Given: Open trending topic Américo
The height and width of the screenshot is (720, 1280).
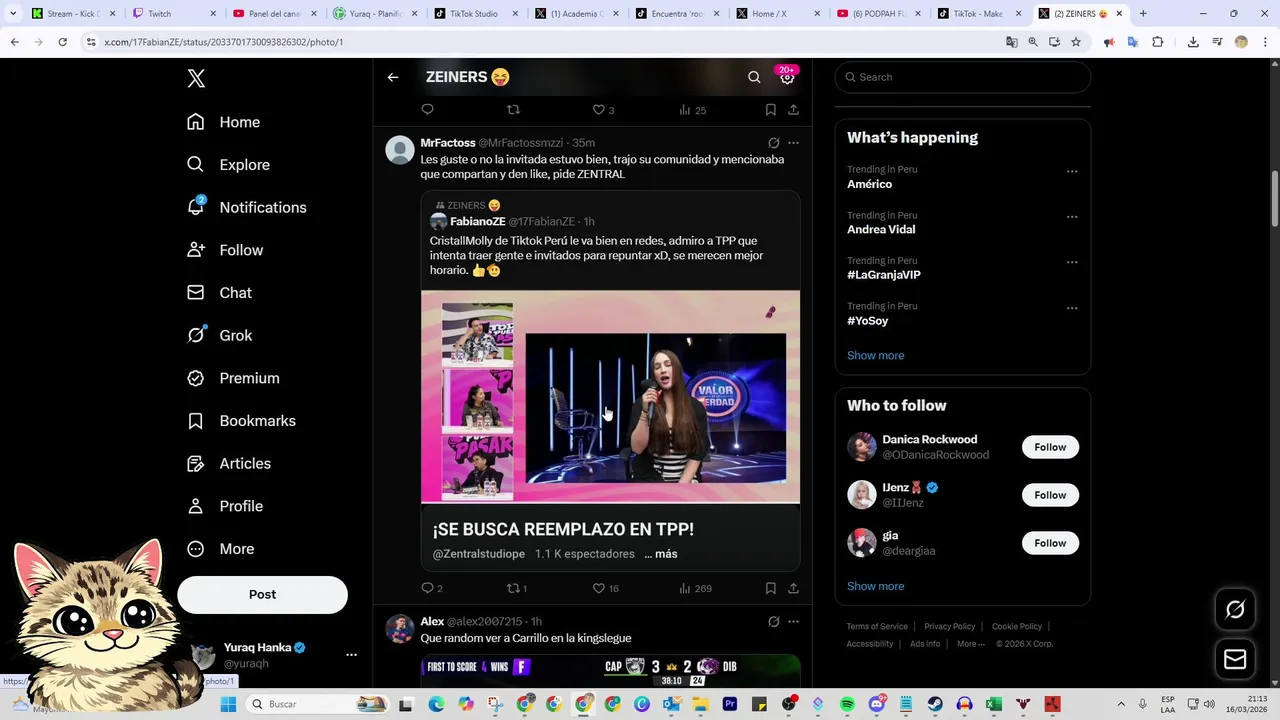Looking at the screenshot, I should click(x=869, y=184).
